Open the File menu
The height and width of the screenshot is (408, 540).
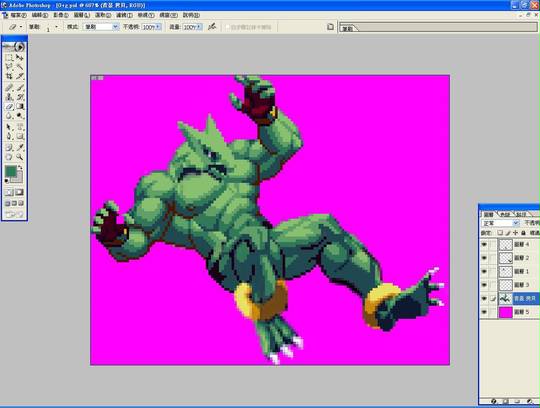[x=18, y=15]
